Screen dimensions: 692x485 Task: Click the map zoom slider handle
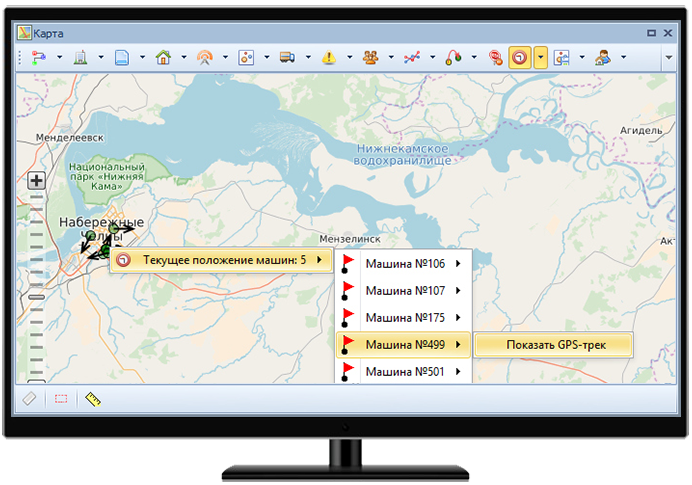37,297
